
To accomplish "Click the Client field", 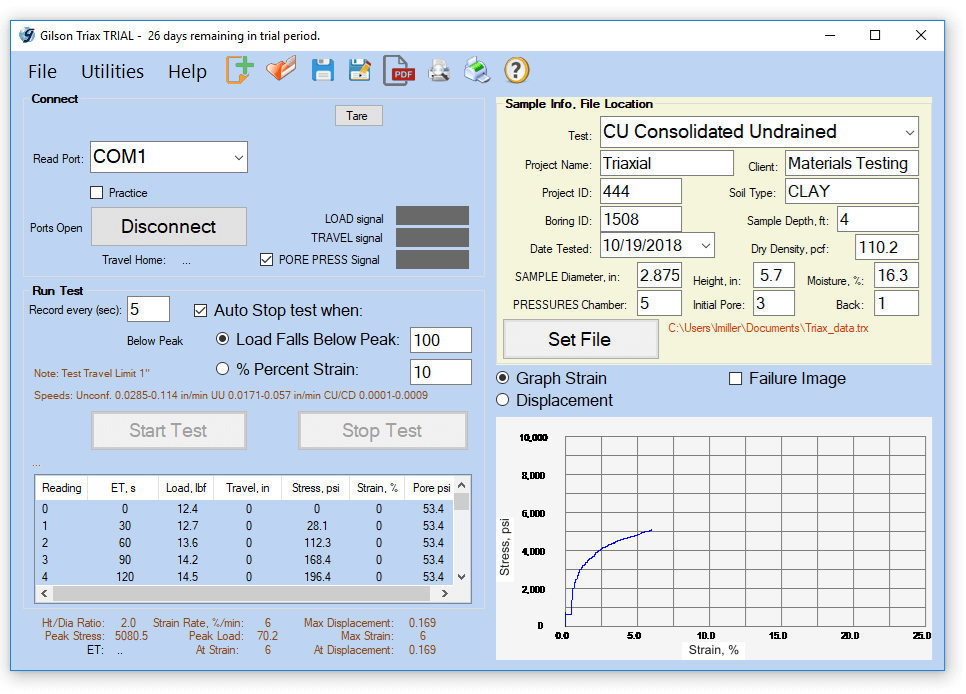I will pyautogui.click(x=851, y=163).
